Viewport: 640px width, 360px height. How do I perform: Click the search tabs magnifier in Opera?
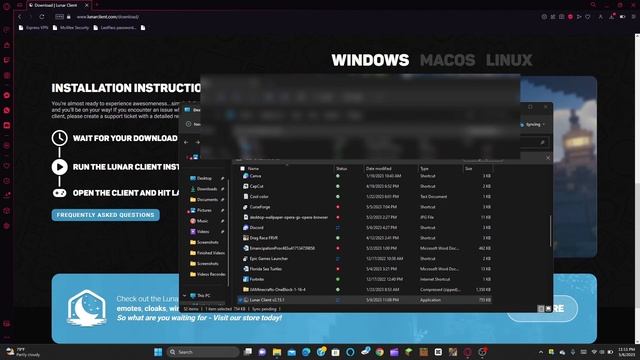(593, 5)
